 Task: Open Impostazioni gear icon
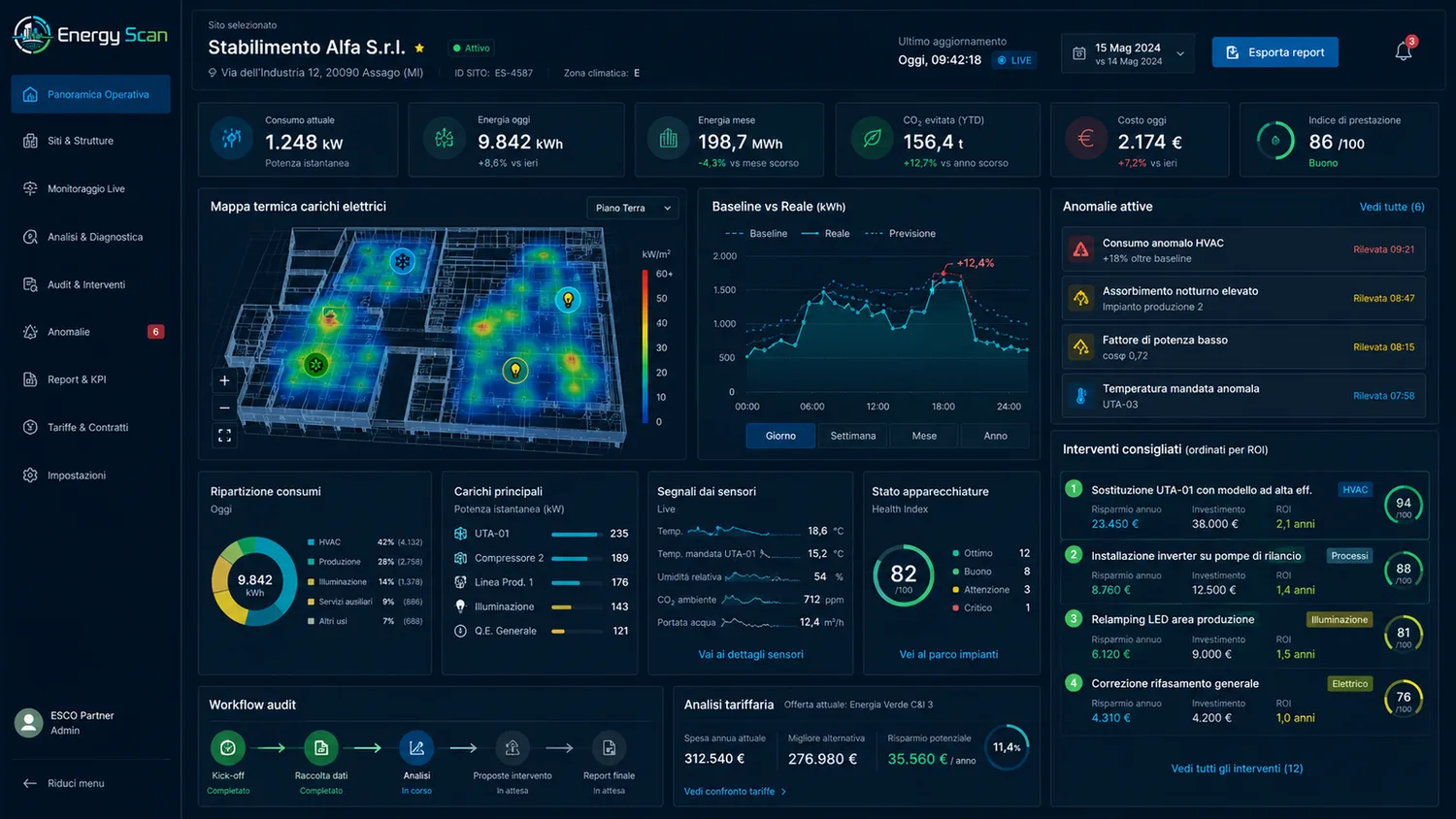[x=30, y=475]
